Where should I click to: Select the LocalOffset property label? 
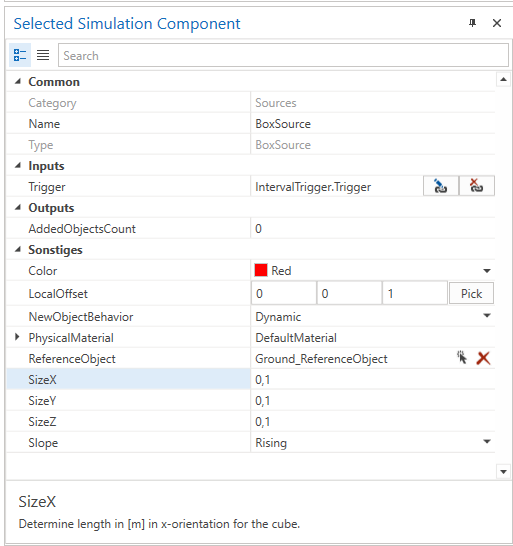tap(58, 294)
